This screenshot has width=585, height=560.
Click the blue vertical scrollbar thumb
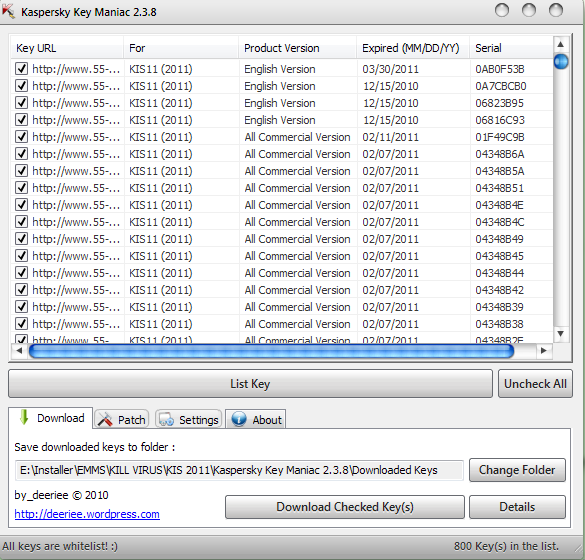(561, 62)
